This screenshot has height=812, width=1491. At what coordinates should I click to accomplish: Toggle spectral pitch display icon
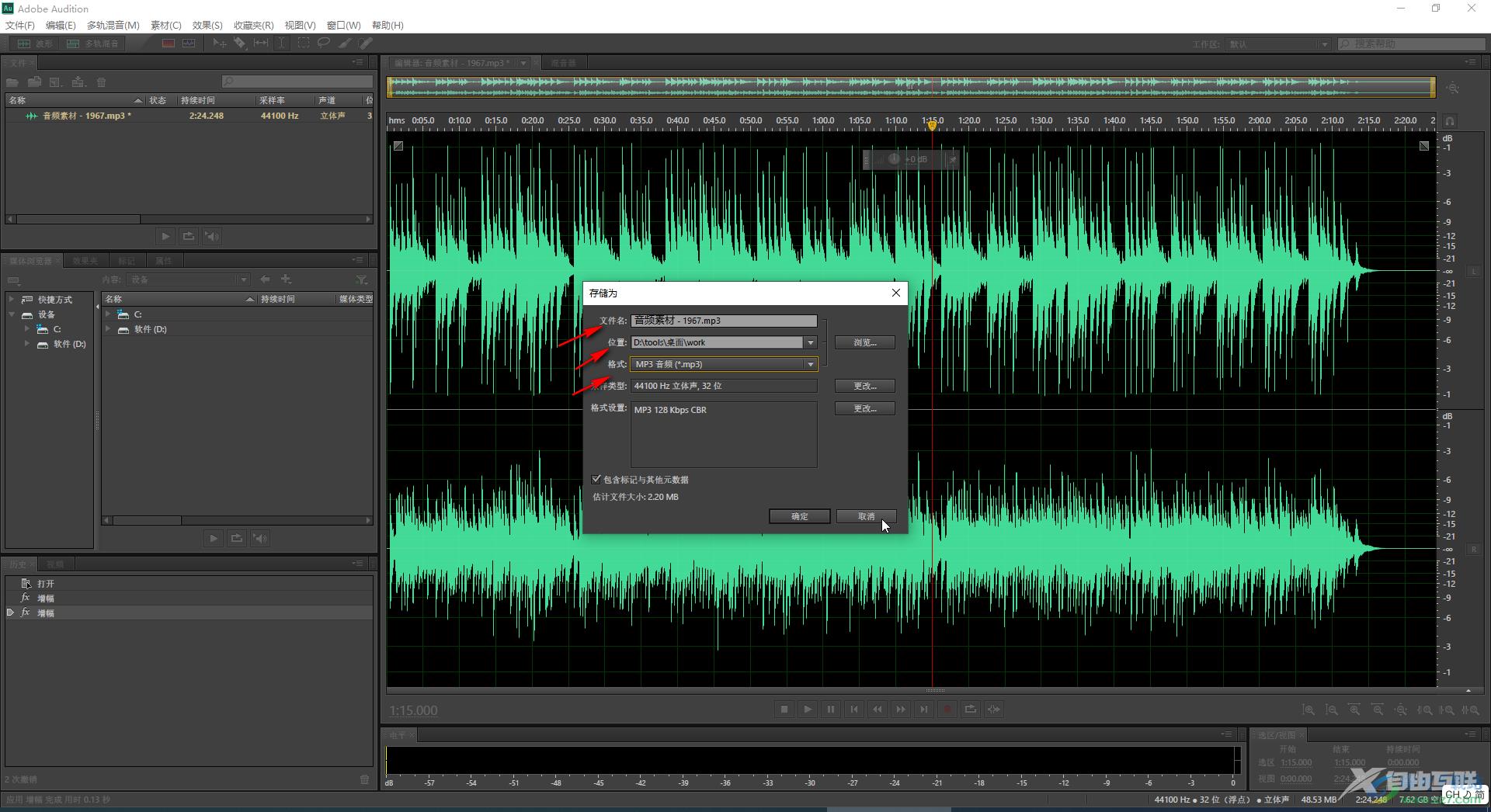(x=189, y=43)
